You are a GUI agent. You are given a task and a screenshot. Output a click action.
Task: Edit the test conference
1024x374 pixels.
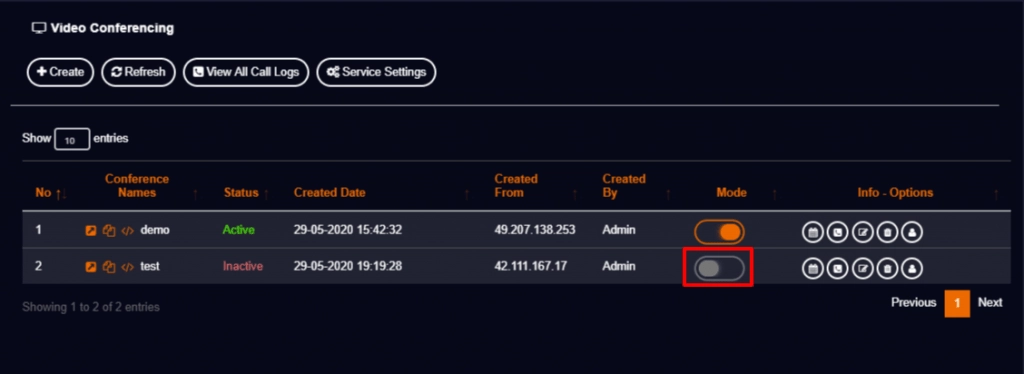click(863, 268)
